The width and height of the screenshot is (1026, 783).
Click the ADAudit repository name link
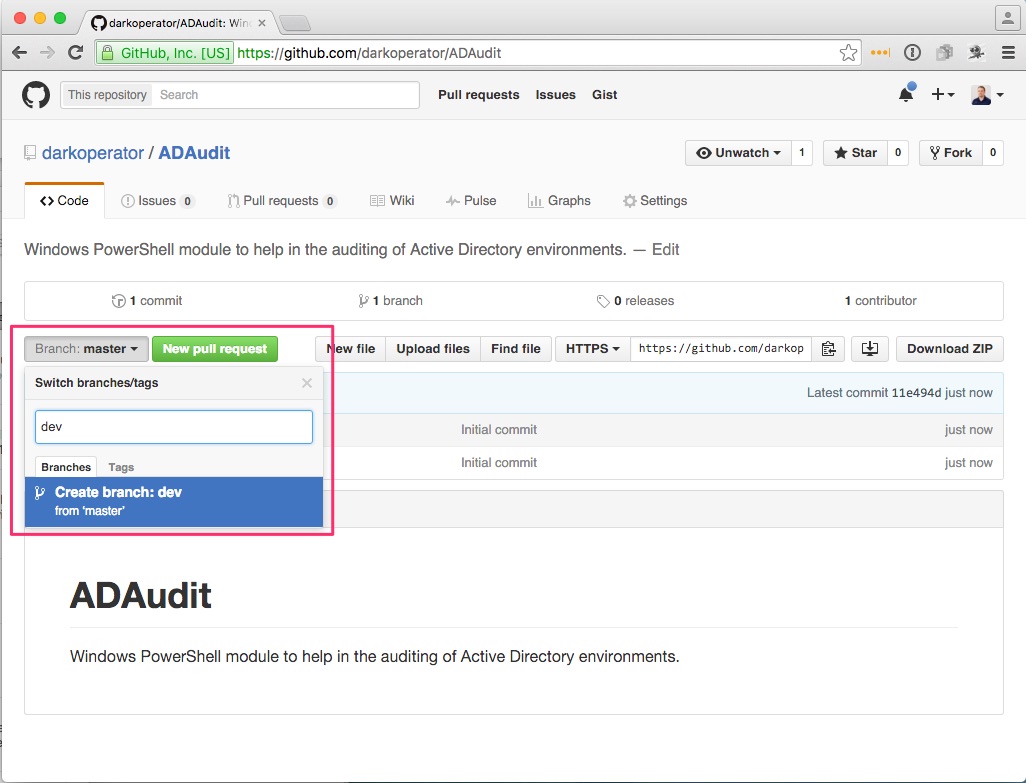click(194, 153)
